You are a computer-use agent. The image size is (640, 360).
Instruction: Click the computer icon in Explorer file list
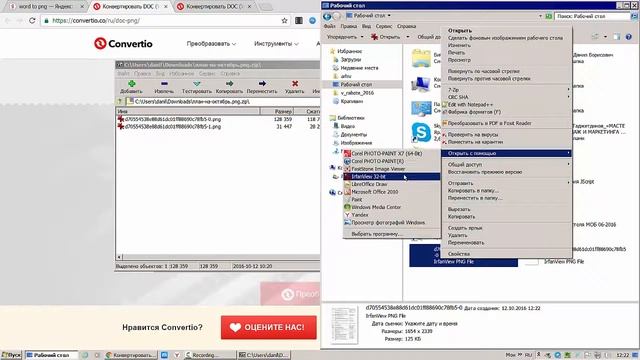[421, 85]
